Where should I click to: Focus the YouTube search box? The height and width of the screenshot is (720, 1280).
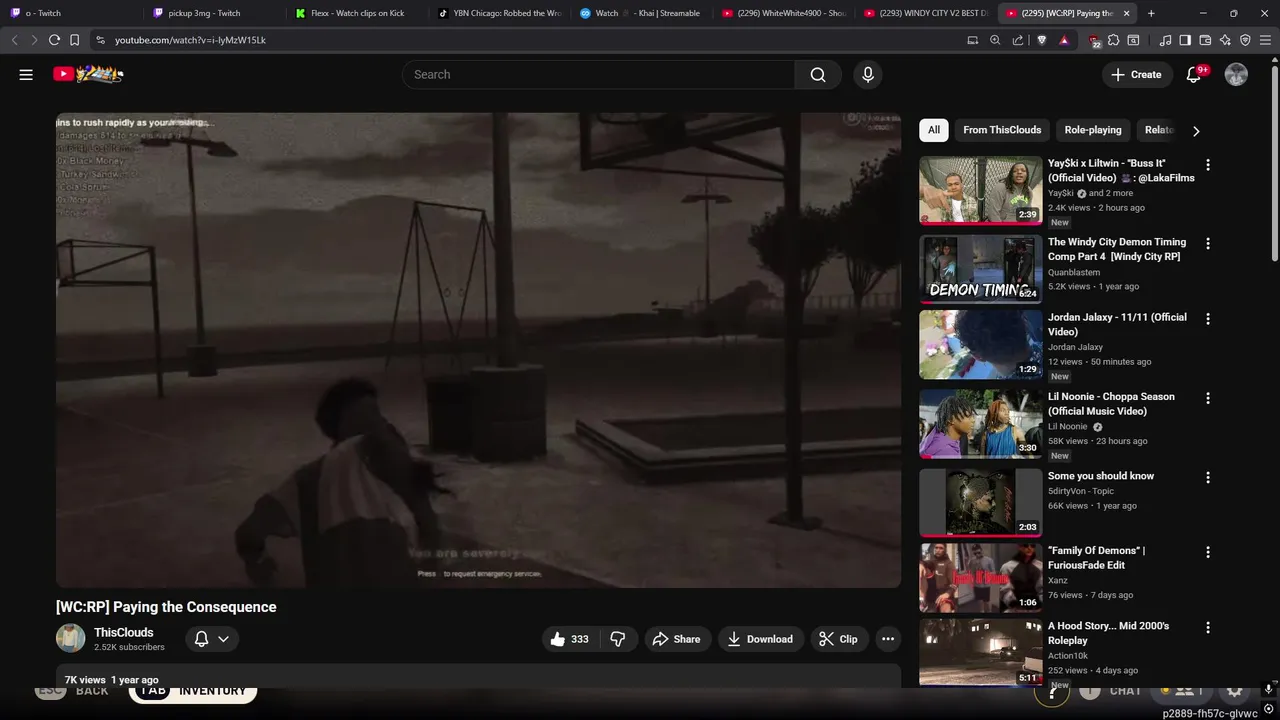pos(599,75)
